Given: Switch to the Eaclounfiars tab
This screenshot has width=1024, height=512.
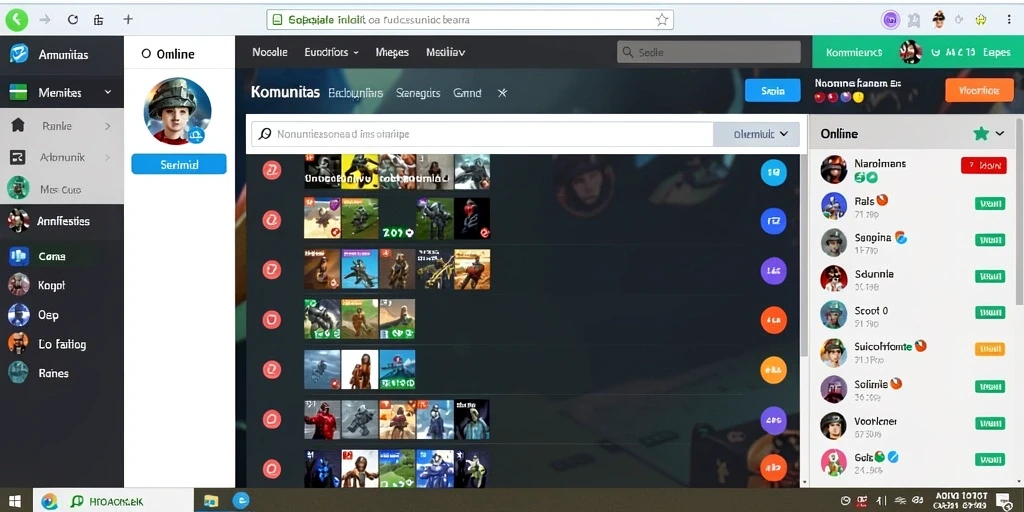Looking at the screenshot, I should pyautogui.click(x=355, y=93).
